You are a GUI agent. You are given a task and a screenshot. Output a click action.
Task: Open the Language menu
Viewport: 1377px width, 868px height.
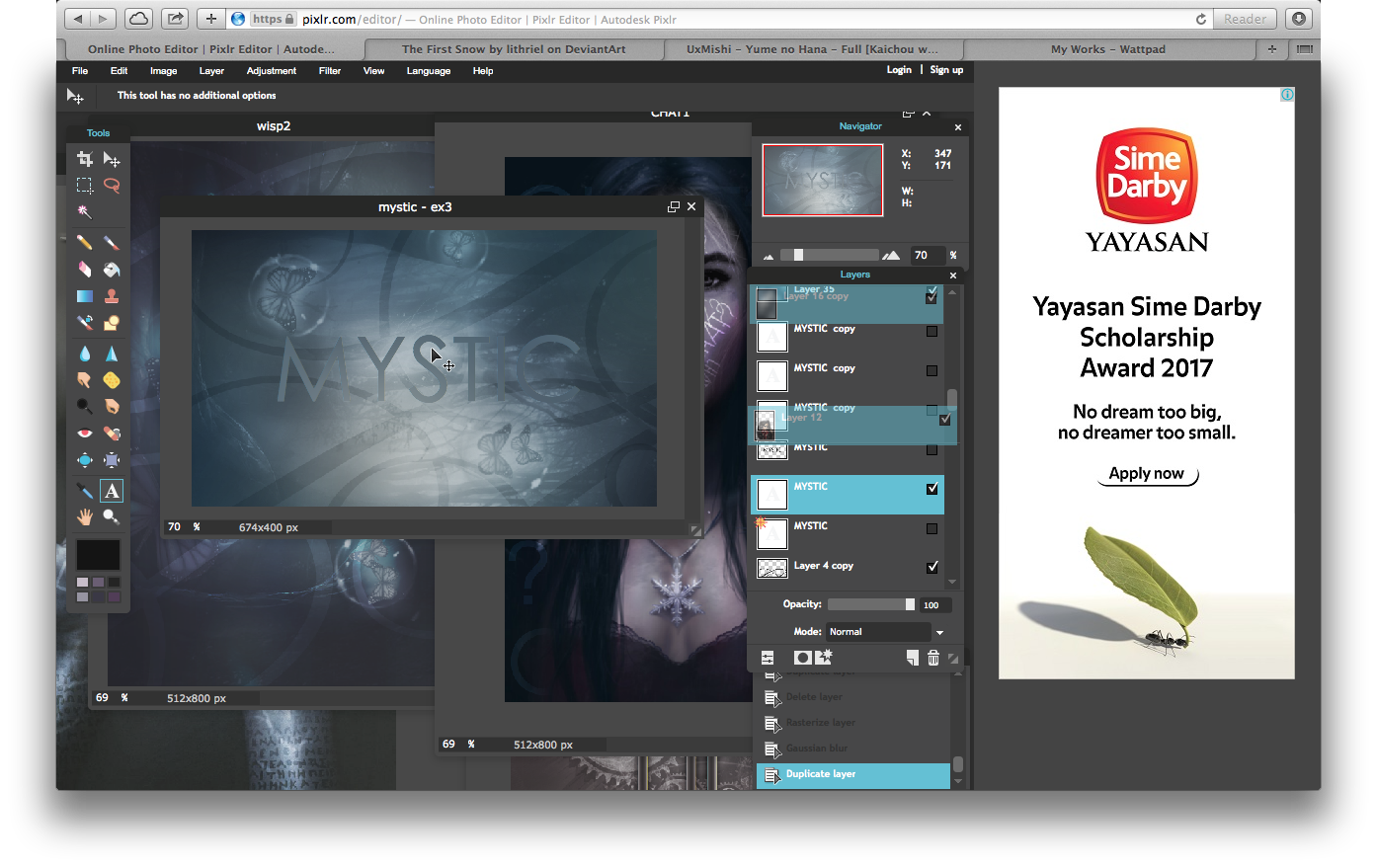[x=429, y=71]
